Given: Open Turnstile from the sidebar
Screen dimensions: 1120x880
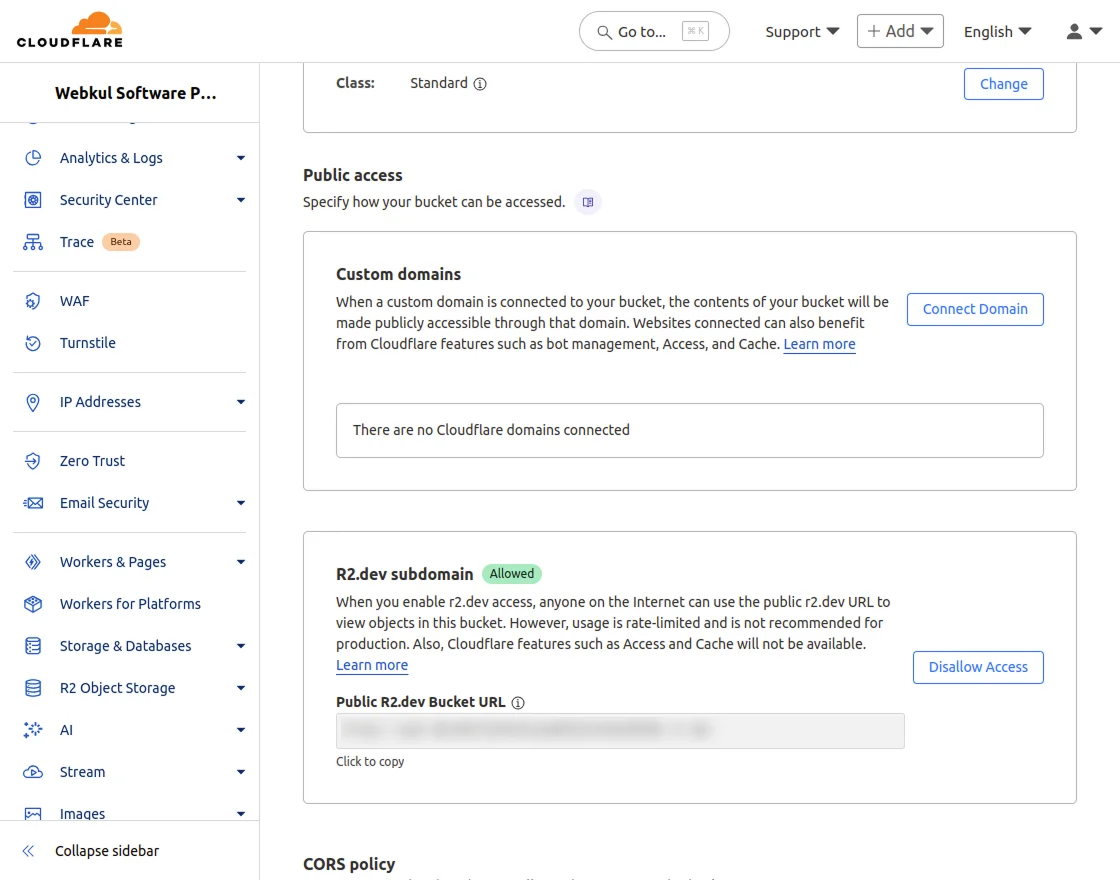Looking at the screenshot, I should tap(88, 343).
